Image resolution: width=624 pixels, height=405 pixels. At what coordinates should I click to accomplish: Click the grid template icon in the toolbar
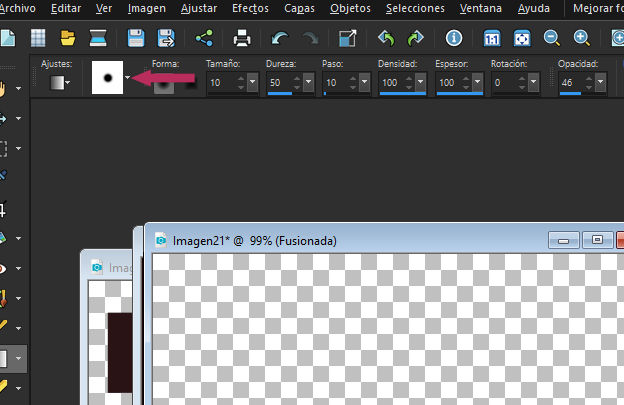[38, 38]
